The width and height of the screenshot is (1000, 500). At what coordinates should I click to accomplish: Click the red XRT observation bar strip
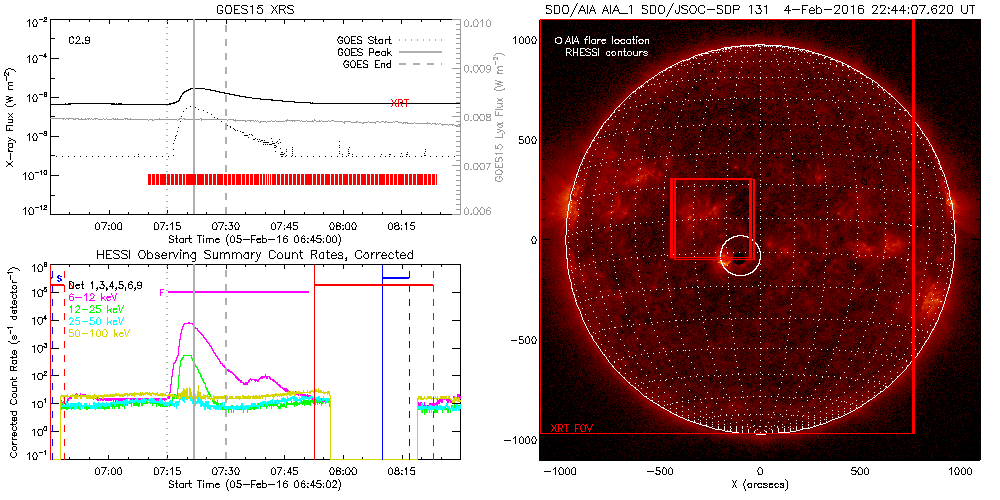point(292,179)
